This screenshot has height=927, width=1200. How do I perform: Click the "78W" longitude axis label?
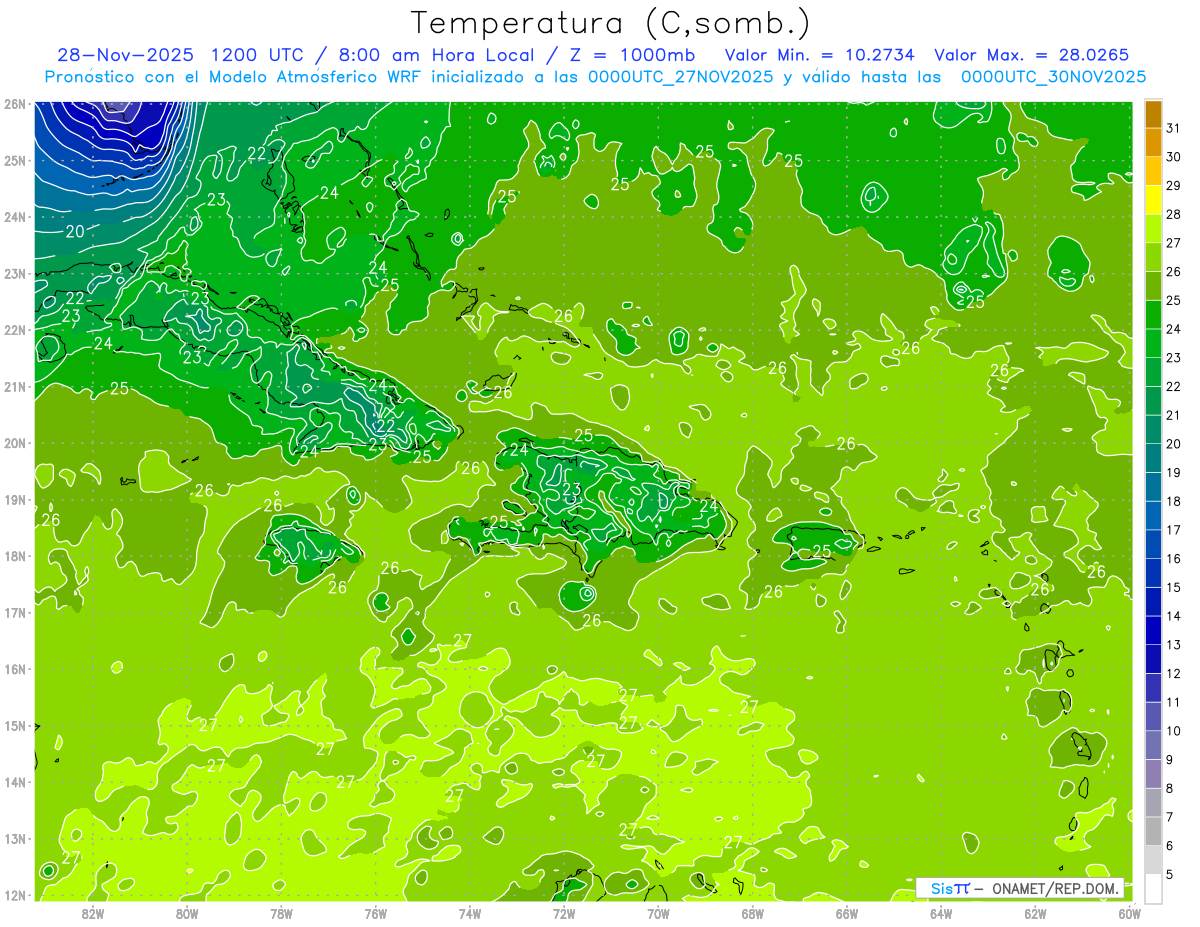click(281, 912)
